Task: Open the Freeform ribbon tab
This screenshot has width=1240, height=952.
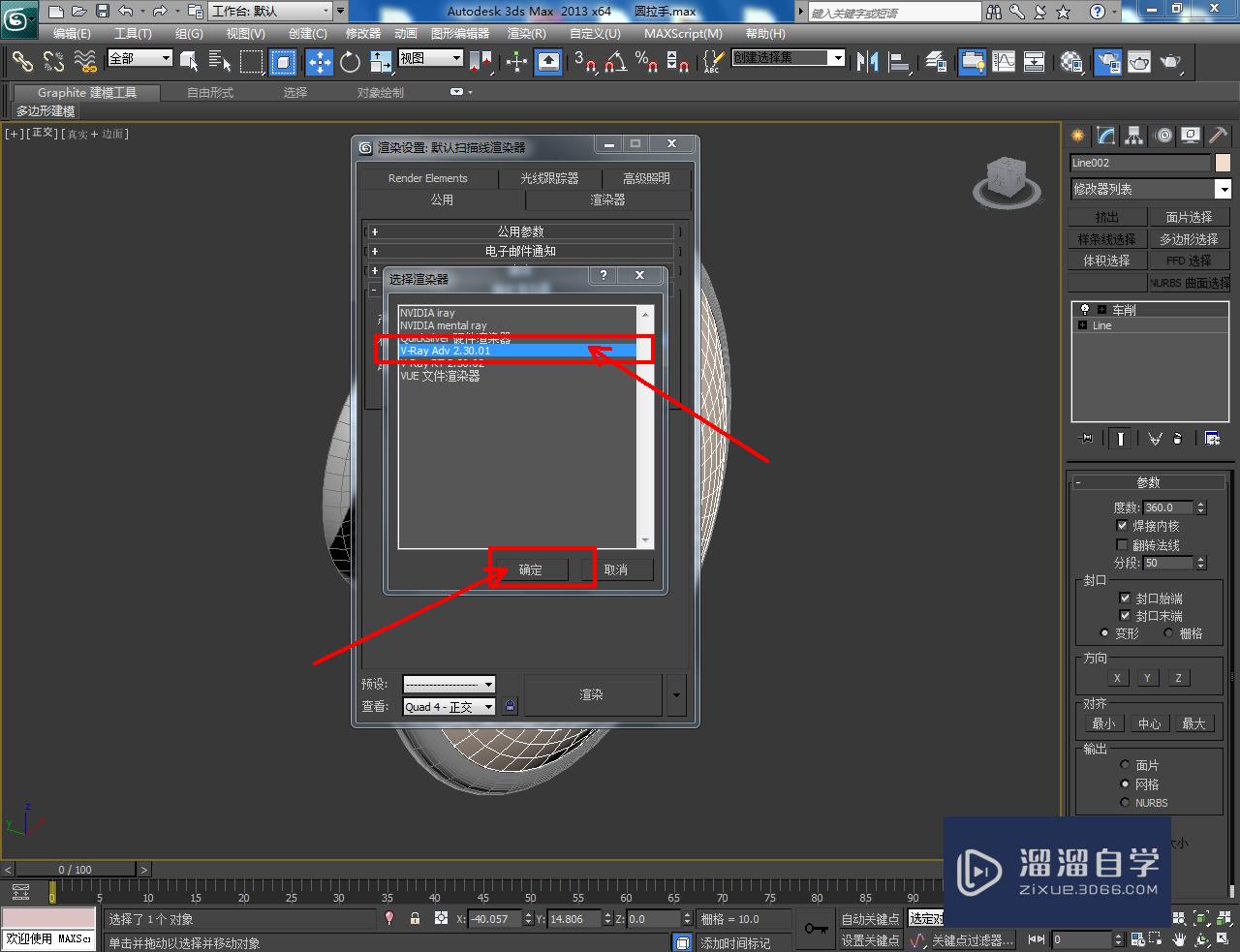Action: pos(210,93)
